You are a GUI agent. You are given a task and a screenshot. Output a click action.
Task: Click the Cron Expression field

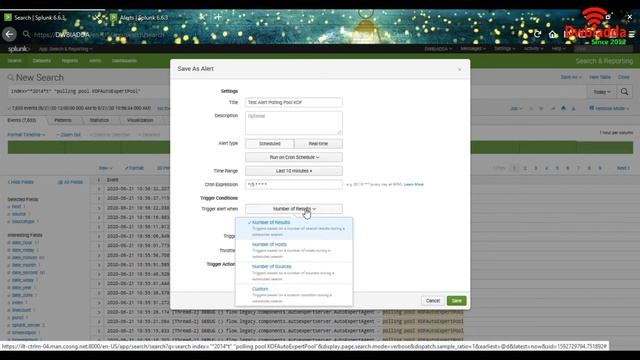294,184
